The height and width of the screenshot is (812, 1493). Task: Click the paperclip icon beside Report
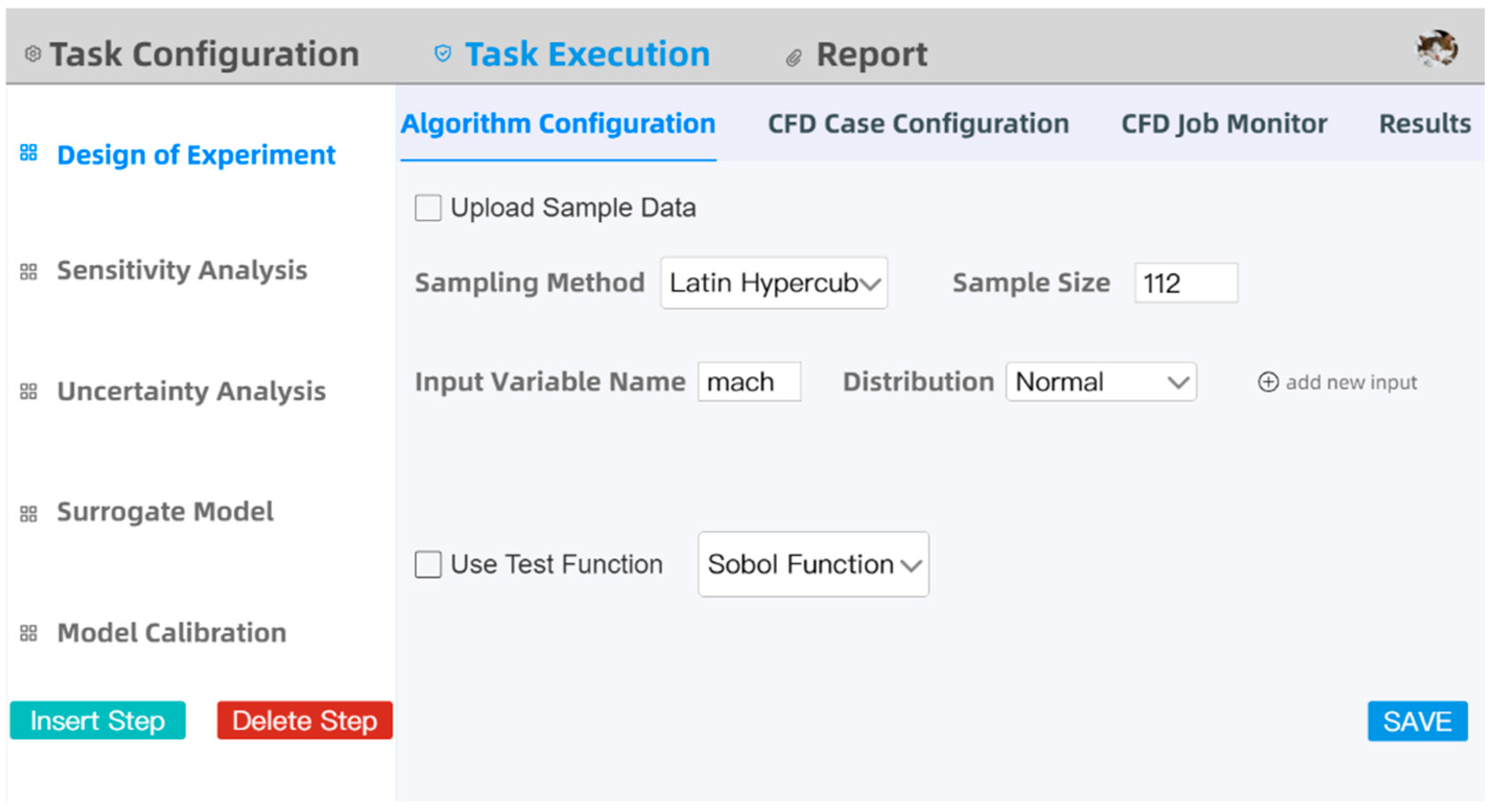(x=794, y=57)
